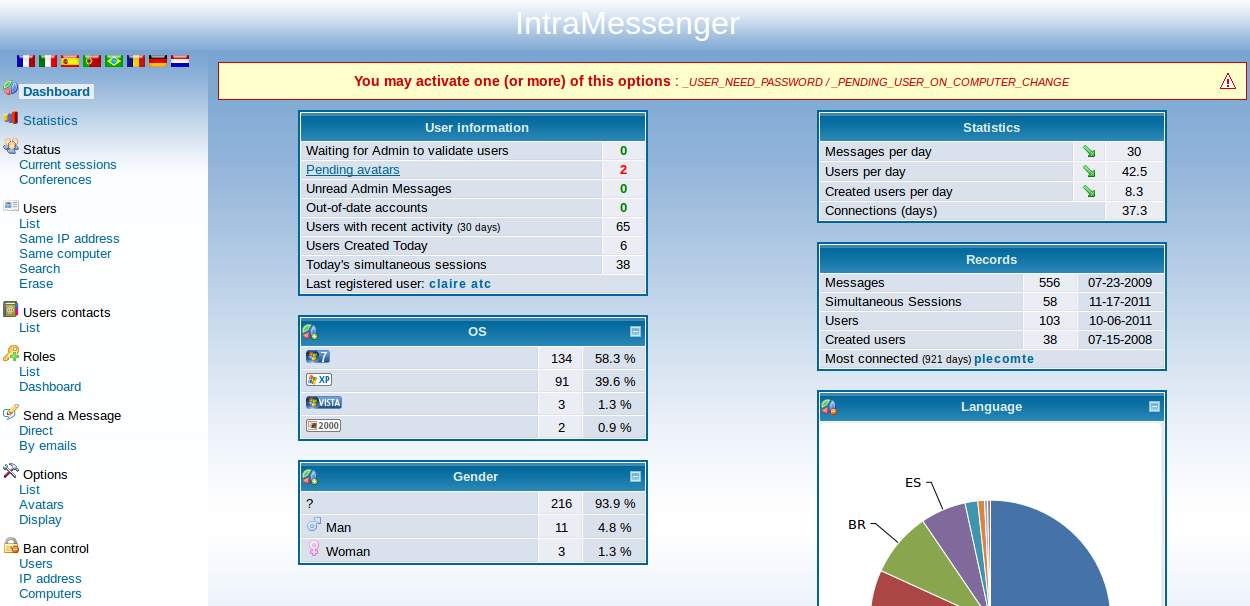
Task: Click the chart icon in OS panel header
Action: click(x=310, y=331)
